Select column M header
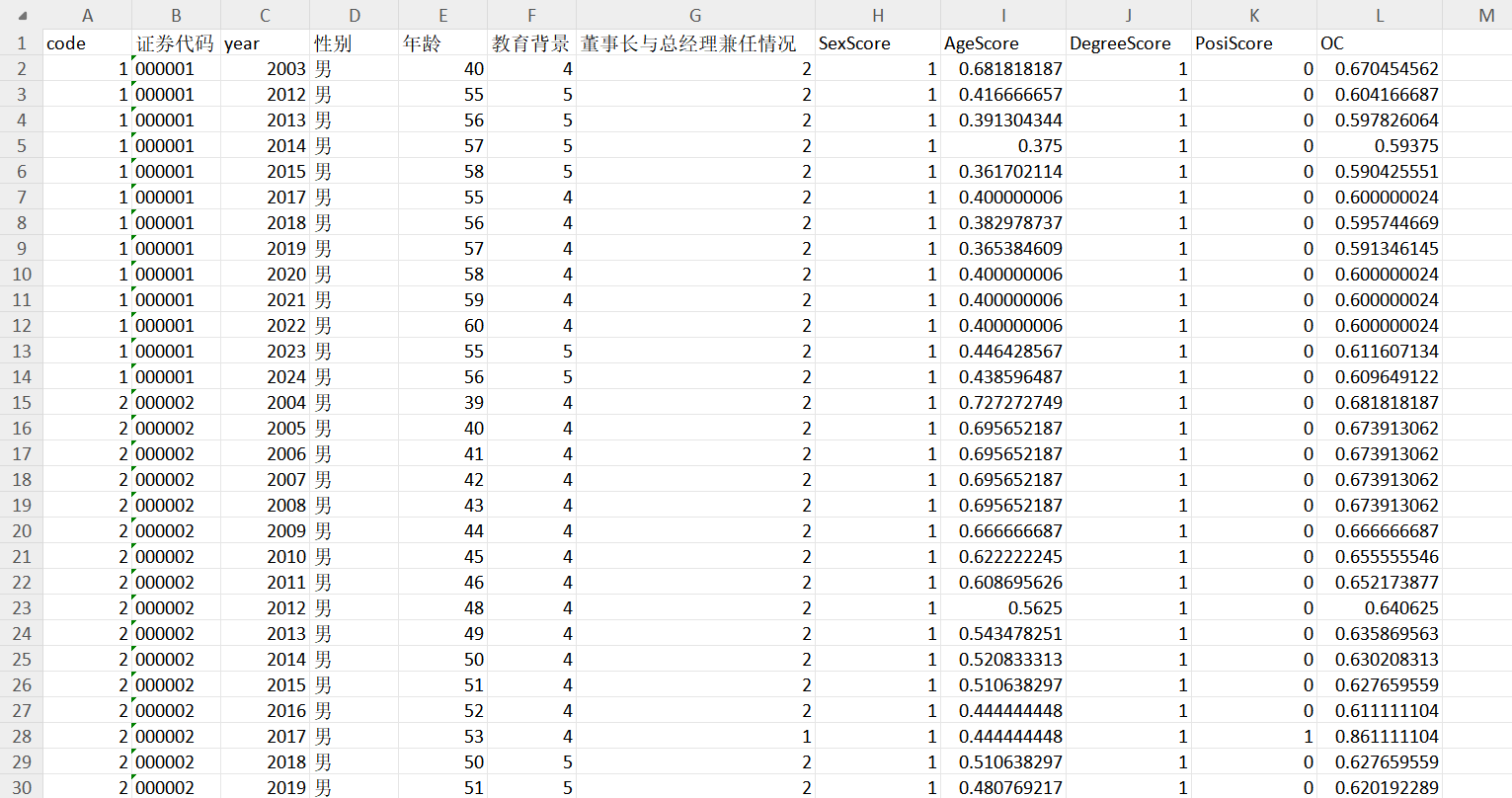The height and width of the screenshot is (798, 1512). 1476,16
